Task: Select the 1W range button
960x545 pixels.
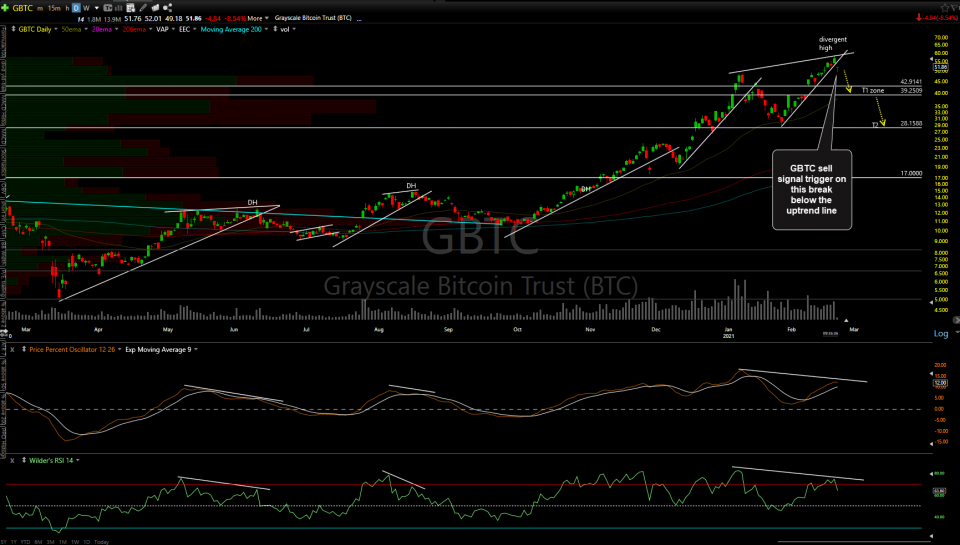Action: pyautogui.click(x=75, y=541)
